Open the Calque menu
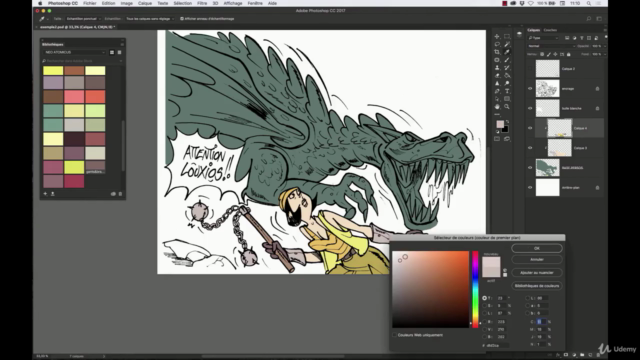640x360 pixels. click(x=144, y=3)
